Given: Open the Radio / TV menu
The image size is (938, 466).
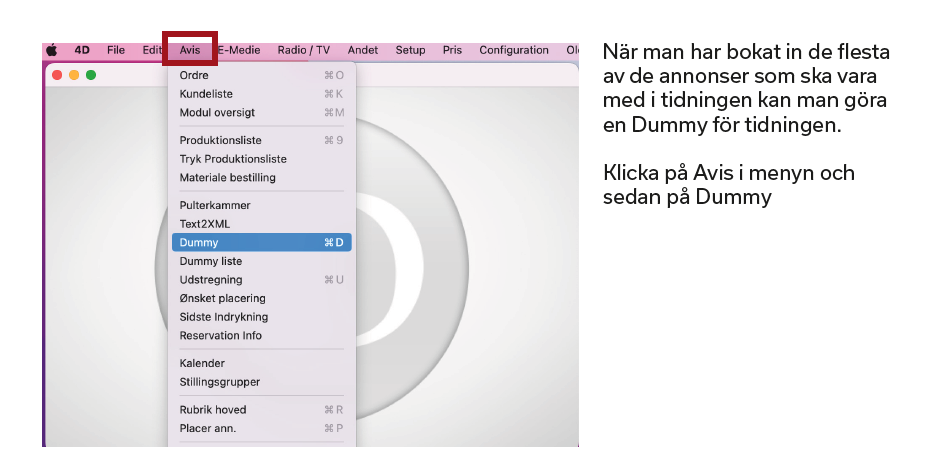Looking at the screenshot, I should tap(303, 50).
